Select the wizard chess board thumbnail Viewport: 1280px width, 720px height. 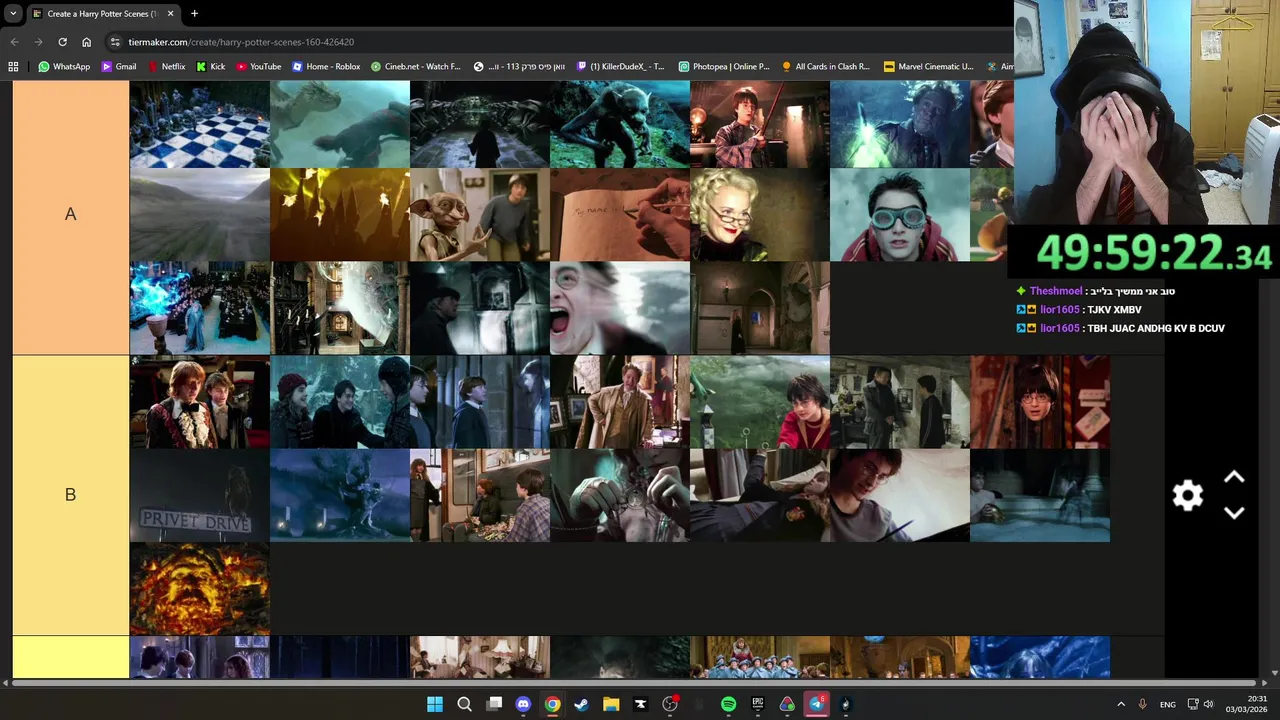coord(200,124)
